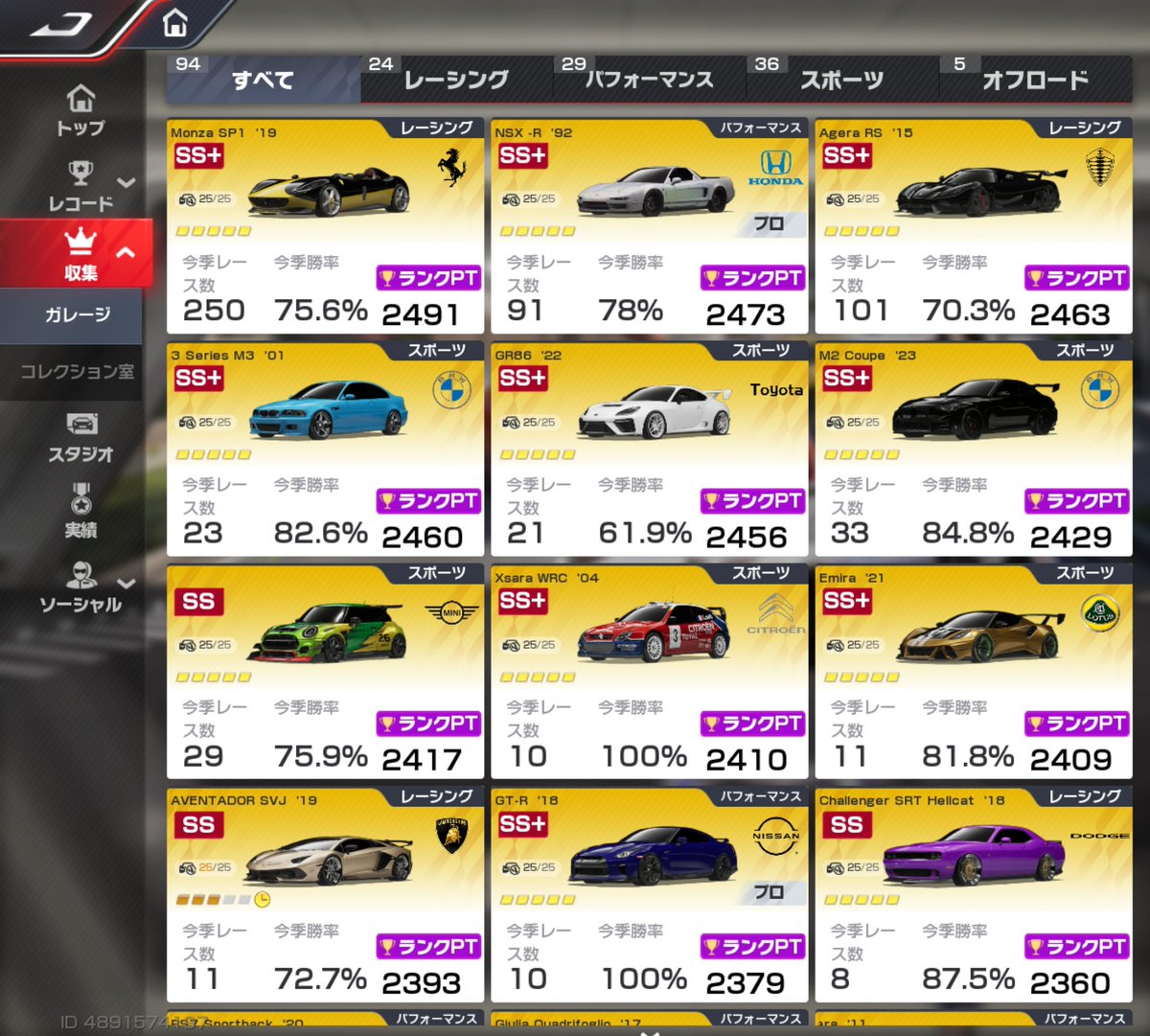Switch to the すべて tab
This screenshot has width=1150, height=1036.
pos(264,79)
